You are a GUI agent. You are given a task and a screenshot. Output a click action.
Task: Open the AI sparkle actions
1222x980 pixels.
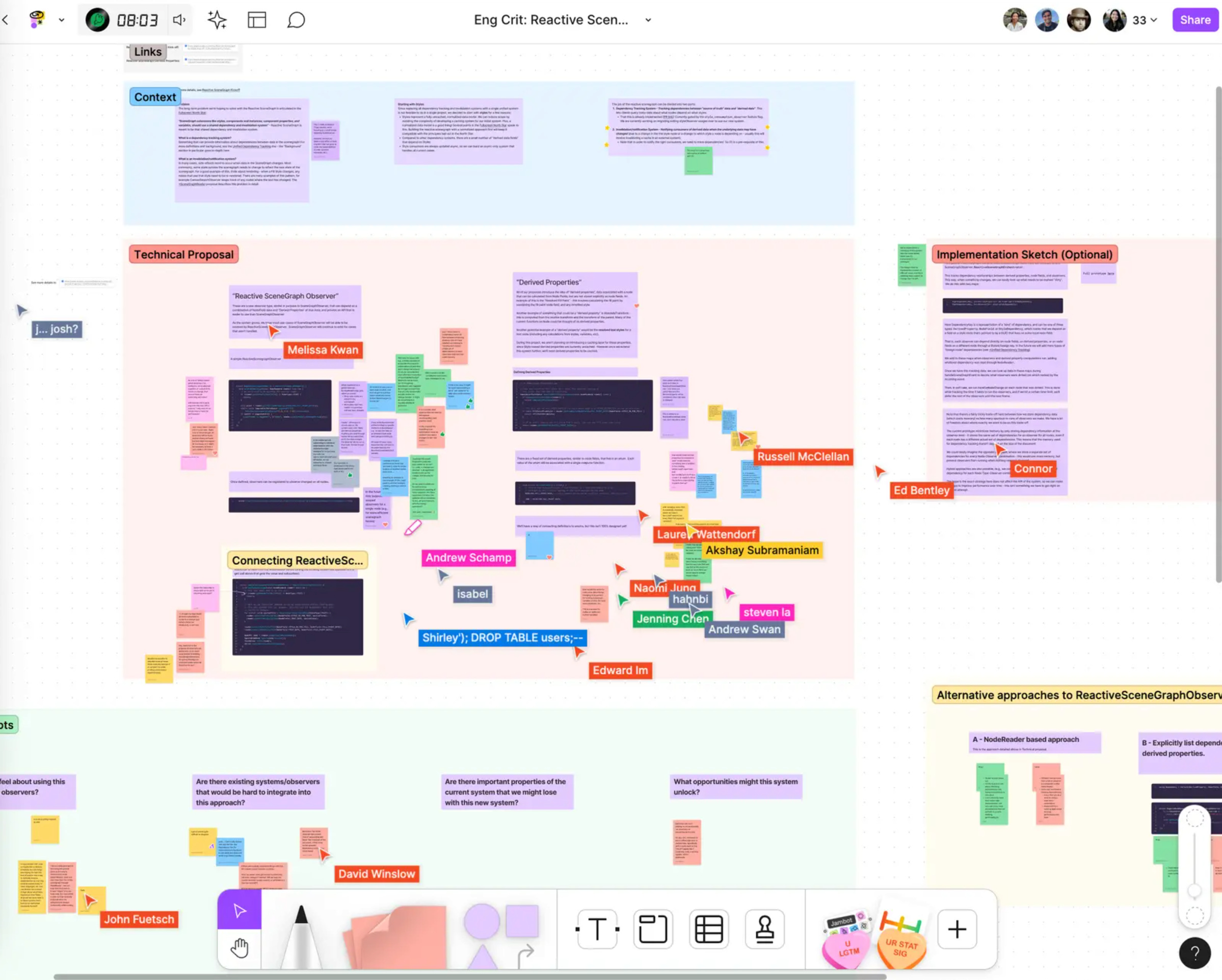point(218,20)
